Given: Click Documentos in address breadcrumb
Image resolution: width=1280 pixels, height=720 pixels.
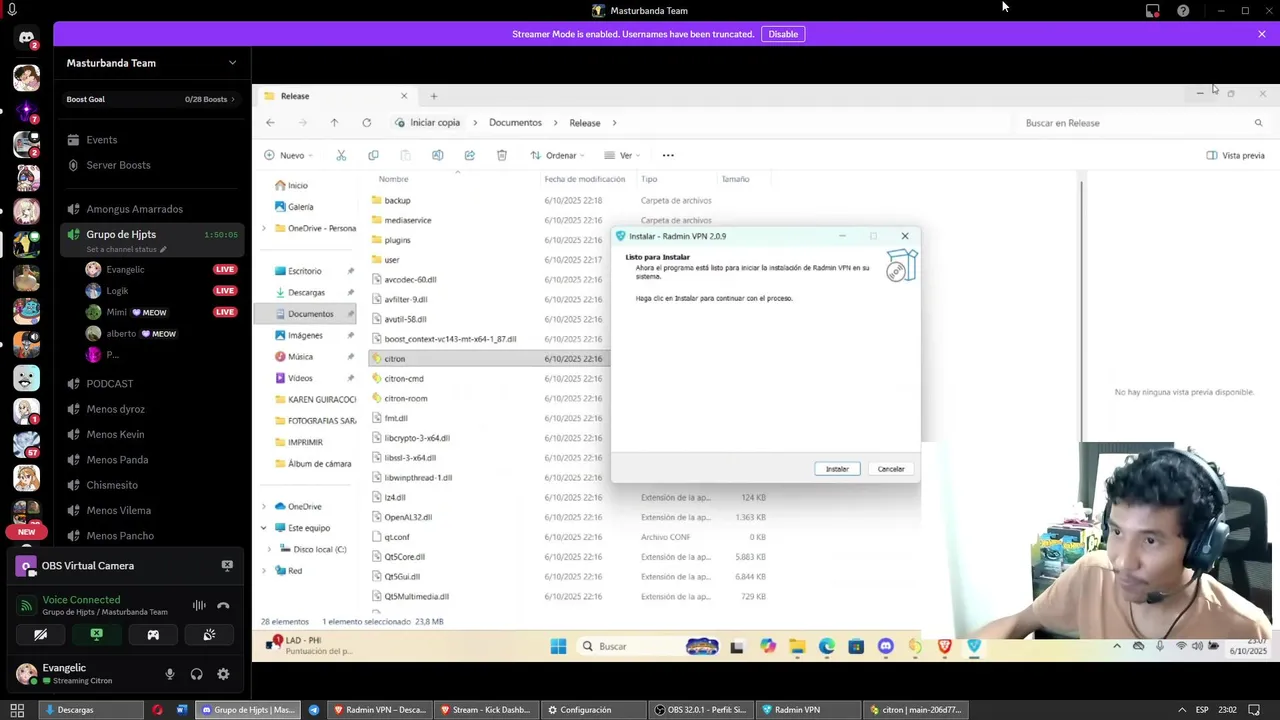Looking at the screenshot, I should tap(515, 123).
